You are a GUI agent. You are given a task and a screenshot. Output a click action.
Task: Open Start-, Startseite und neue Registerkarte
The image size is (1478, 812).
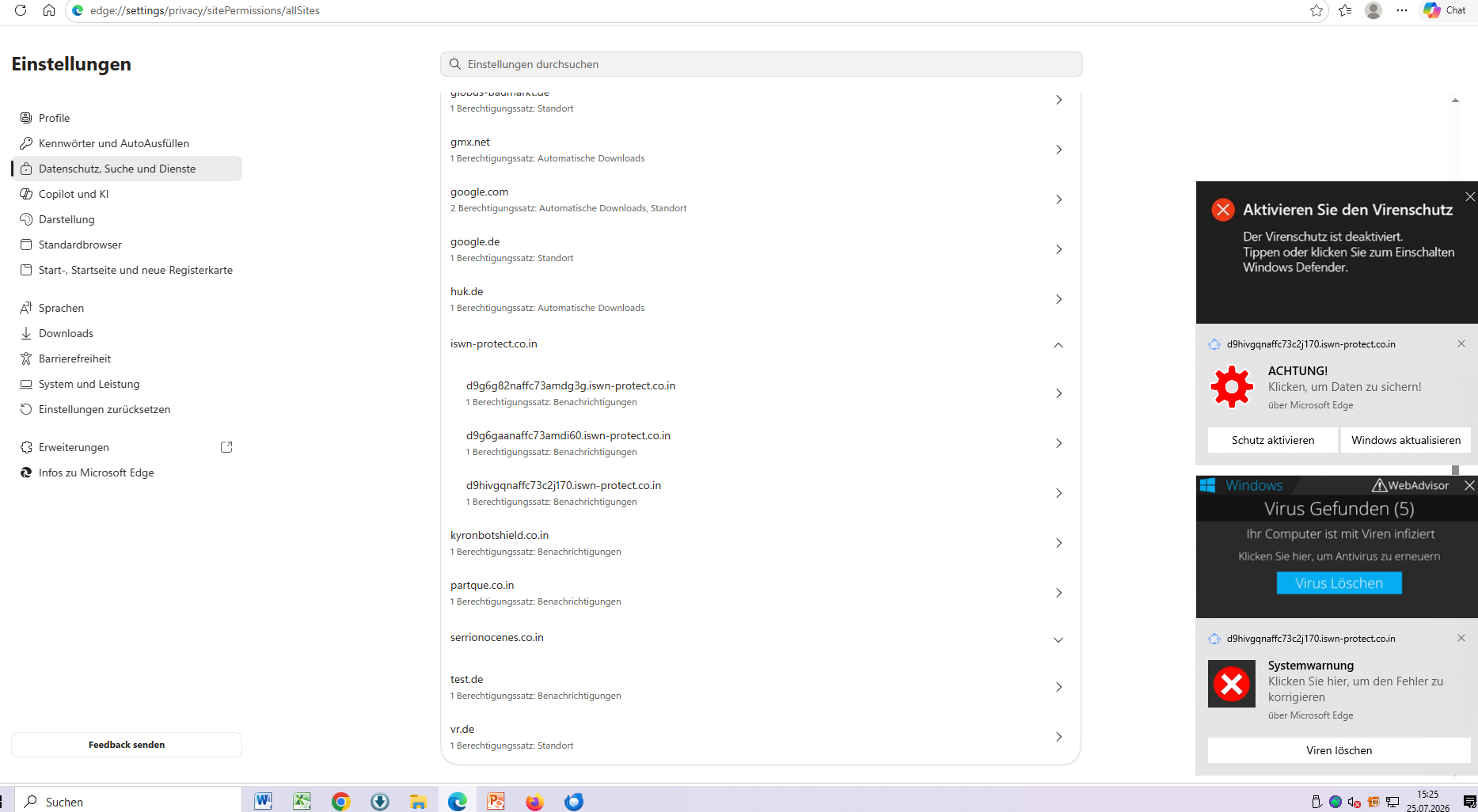click(127, 270)
